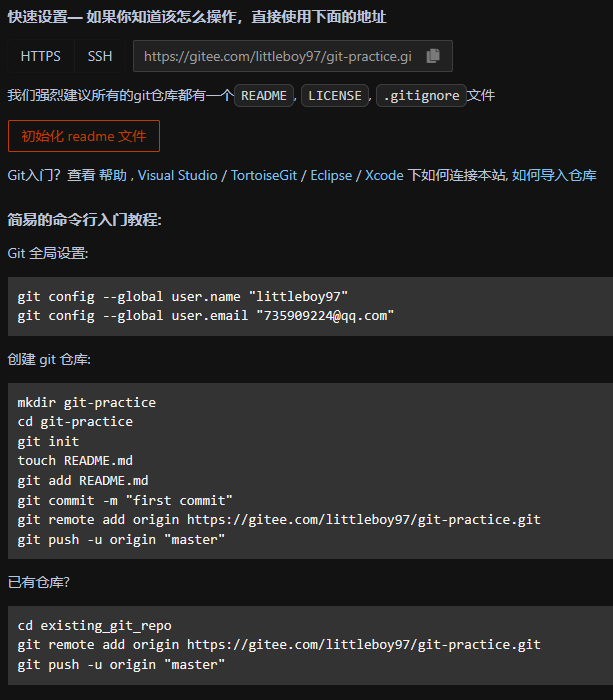This screenshot has height=700, width=613.
Task: Switch to the SSH address tab
Action: tap(100, 56)
